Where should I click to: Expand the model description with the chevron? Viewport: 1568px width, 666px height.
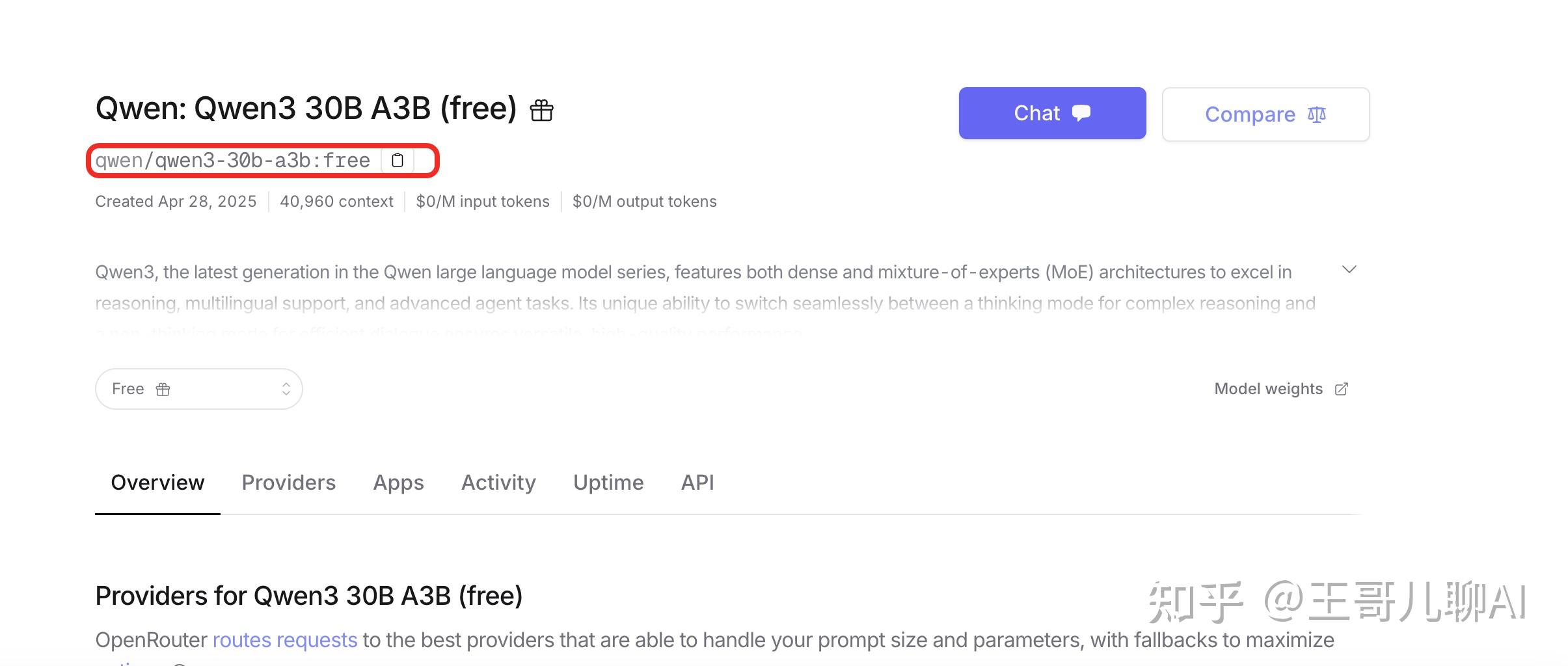[1349, 269]
